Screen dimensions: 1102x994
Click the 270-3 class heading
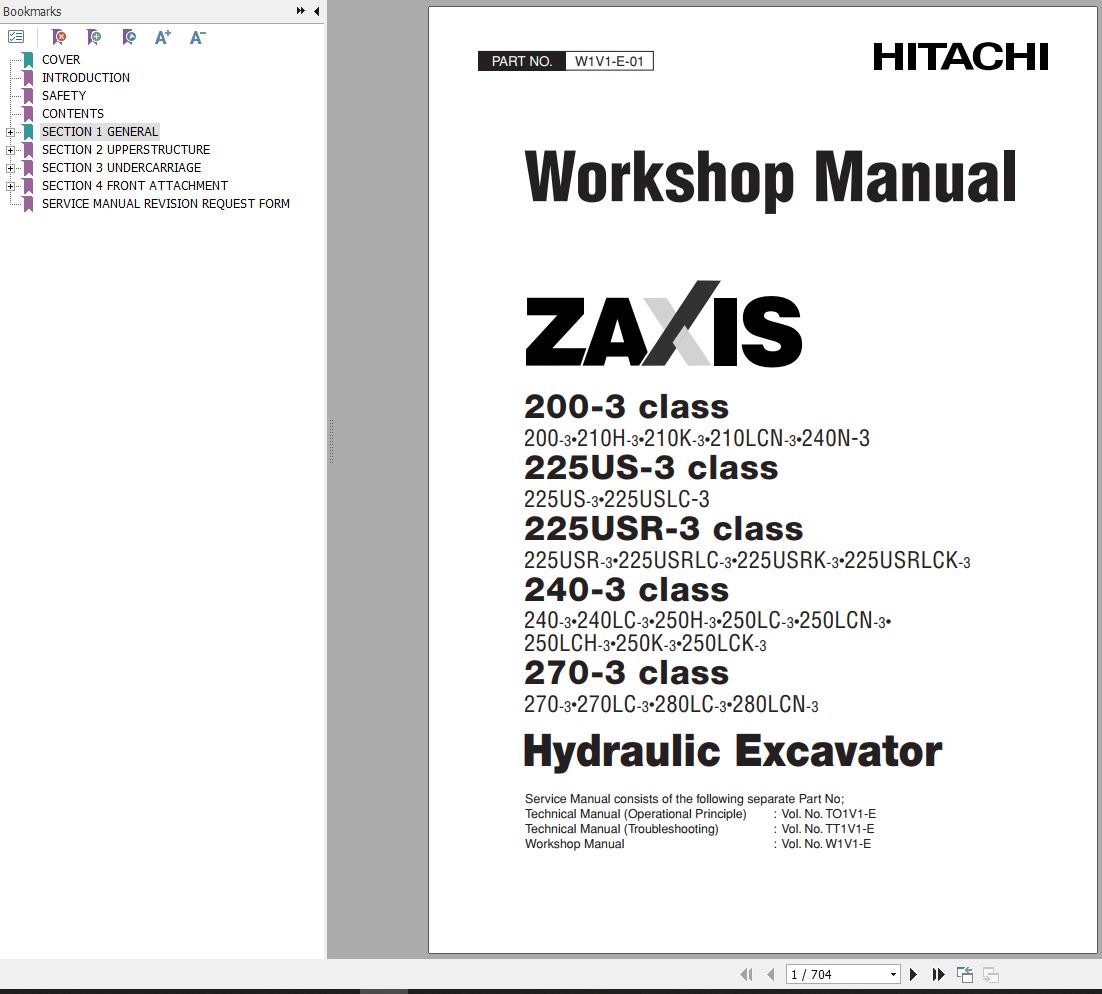click(x=626, y=673)
